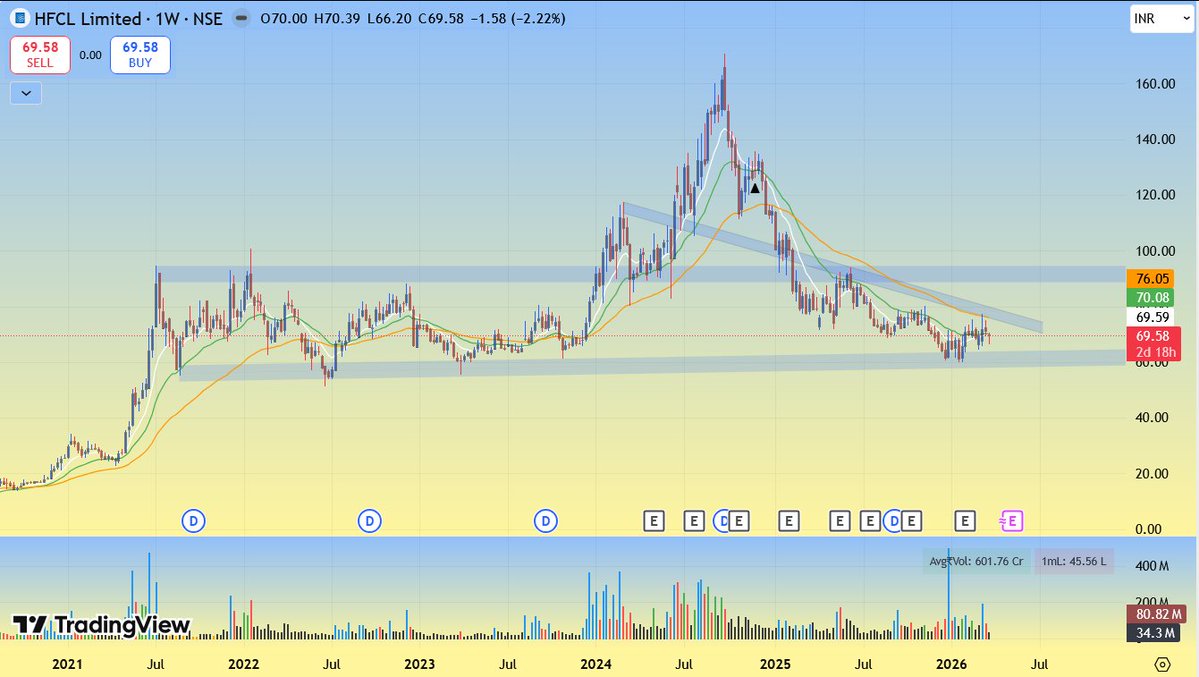Click the 1mL: 45.56 L label
The image size is (1199, 677).
(1074, 561)
